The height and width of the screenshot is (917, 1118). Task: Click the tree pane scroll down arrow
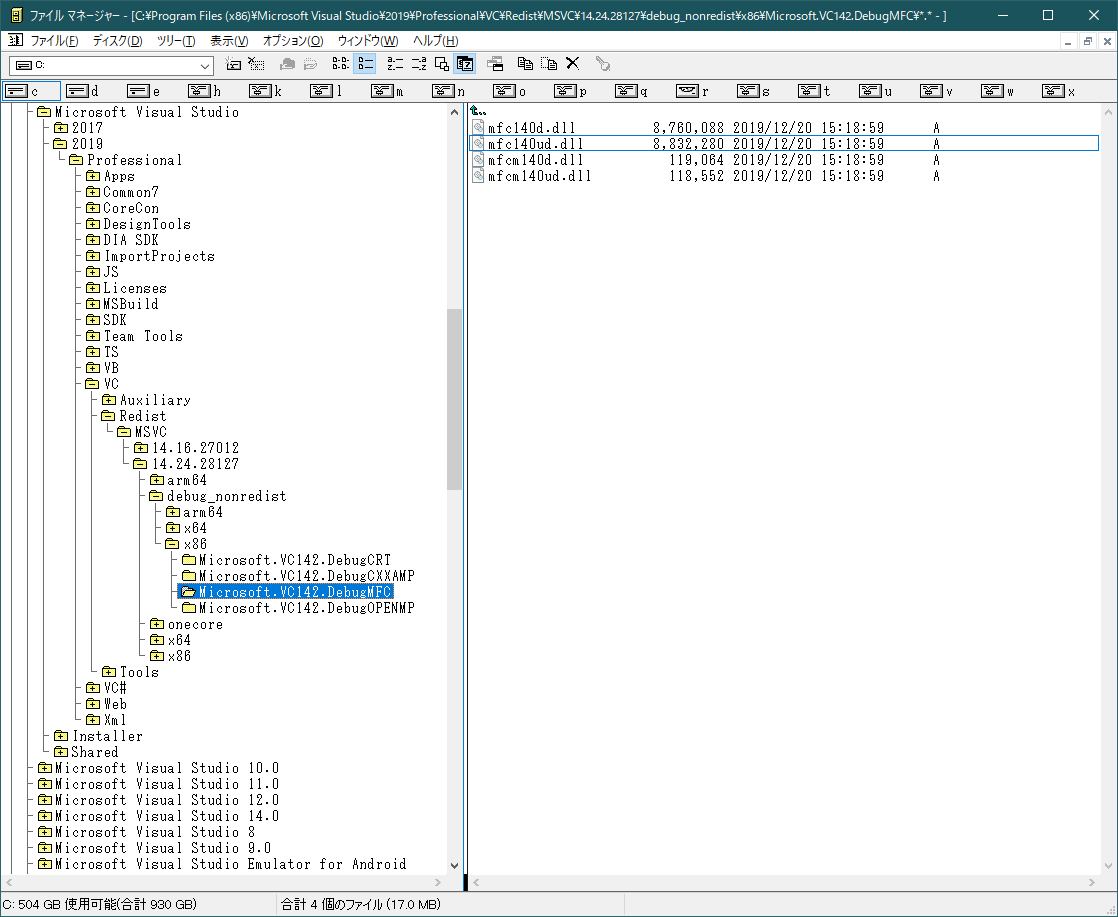[454, 866]
